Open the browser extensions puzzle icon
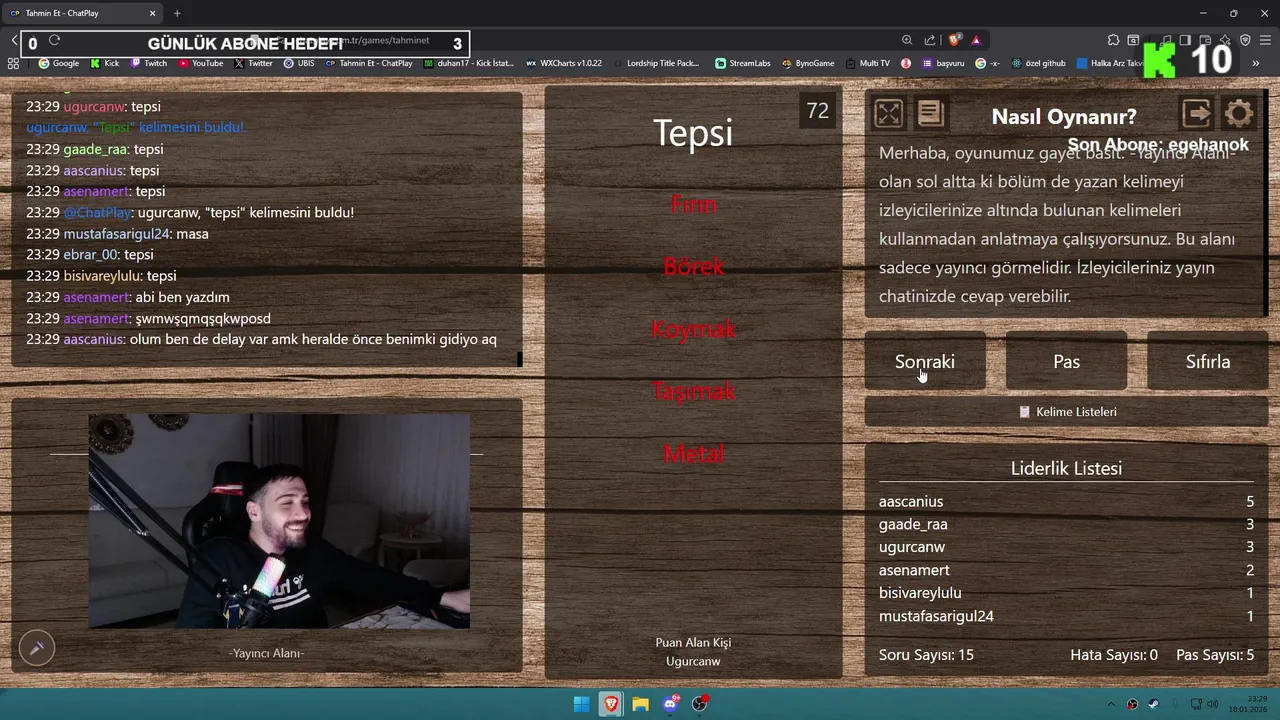 click(x=1113, y=40)
